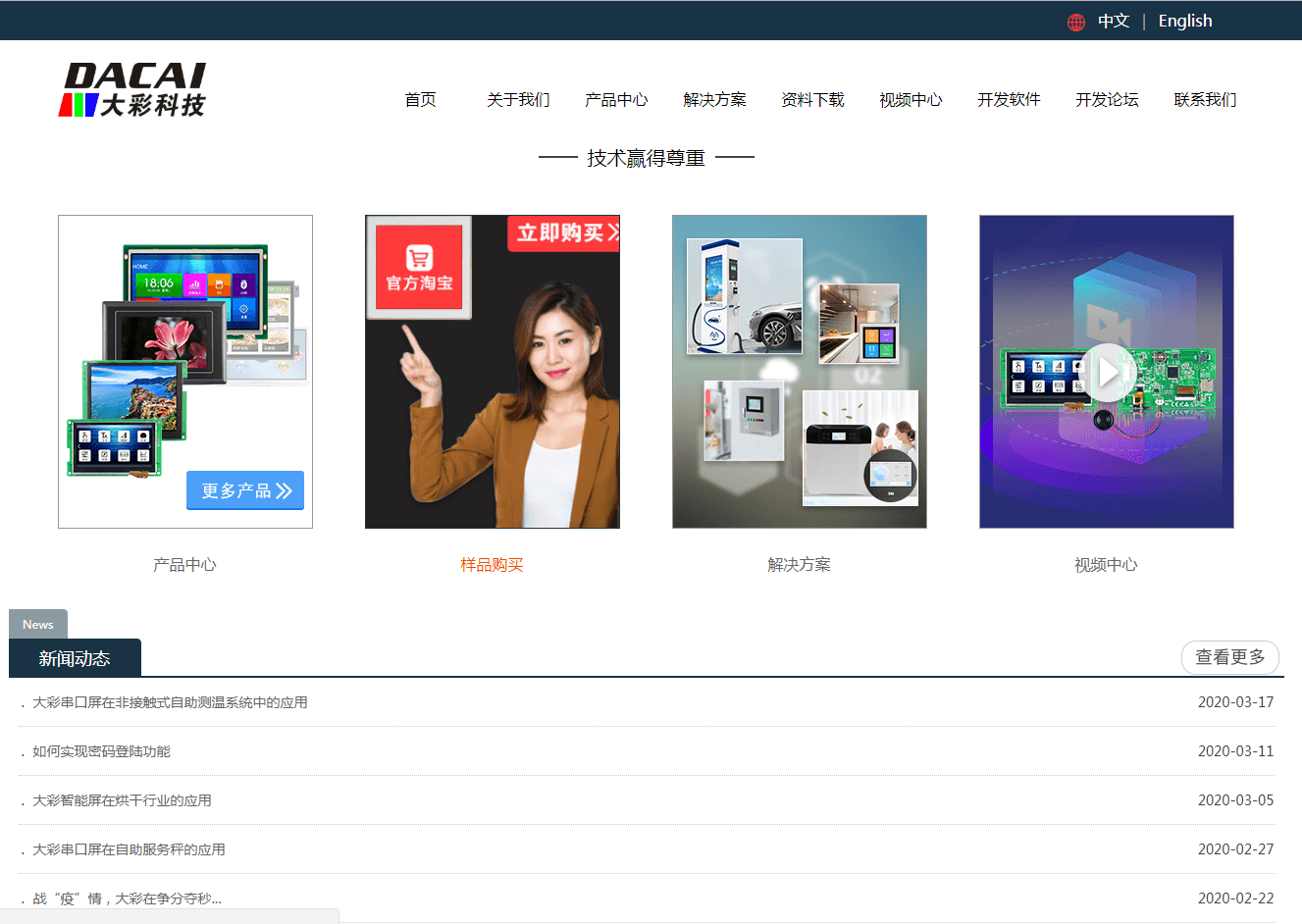Open news article 如何实现密码登陆功能
Screen dimensions: 1302x924
pos(101,751)
